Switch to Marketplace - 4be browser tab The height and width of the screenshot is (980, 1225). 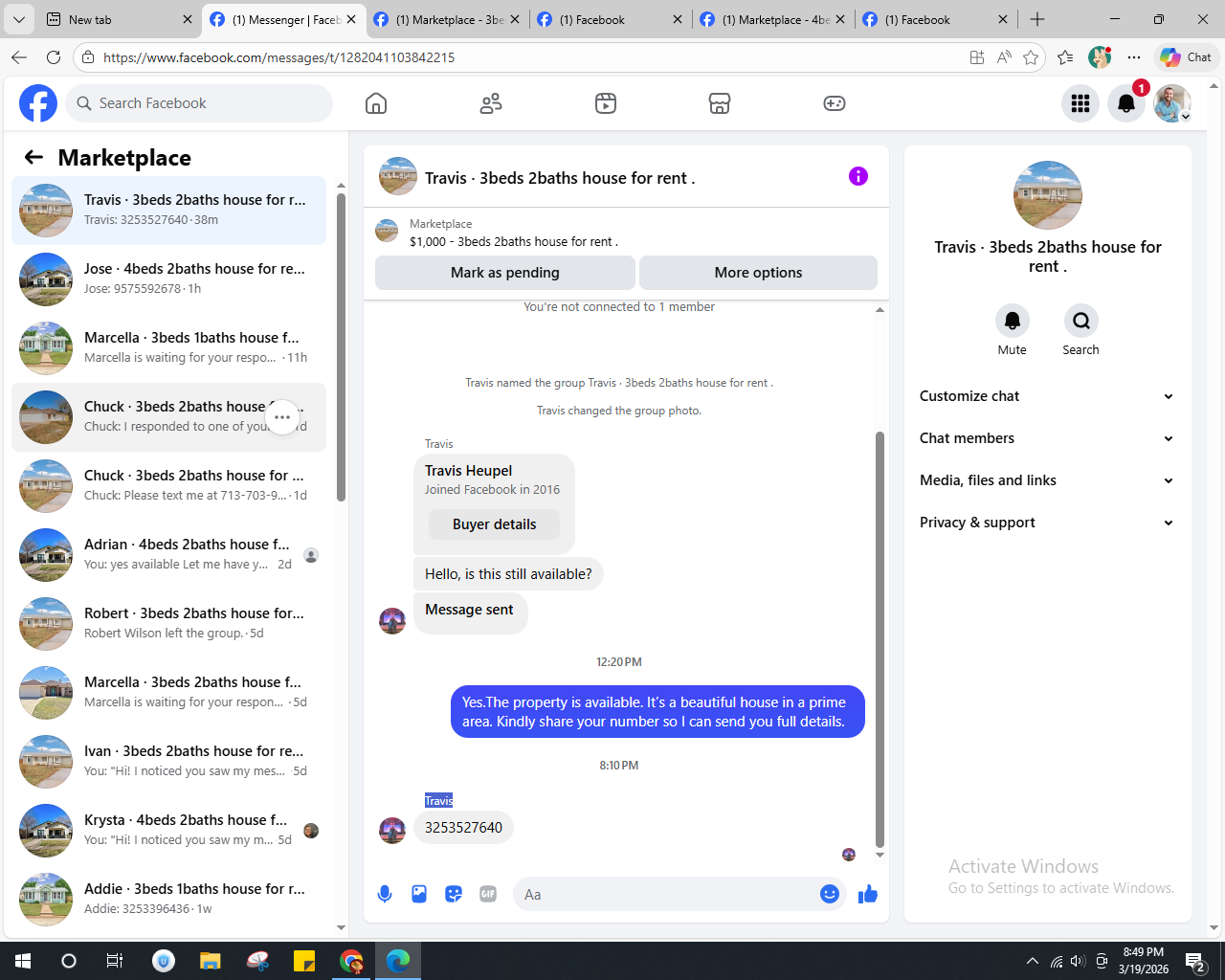[x=771, y=19]
